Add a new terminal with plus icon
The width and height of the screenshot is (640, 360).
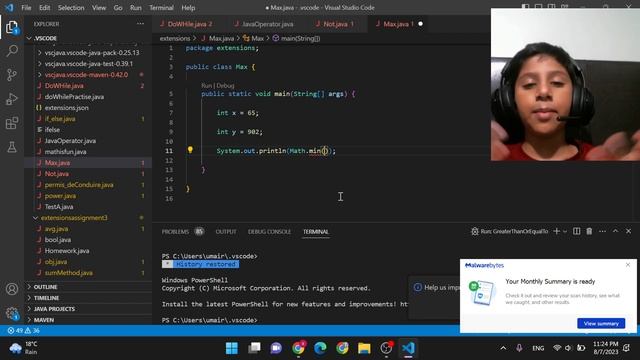(556, 231)
